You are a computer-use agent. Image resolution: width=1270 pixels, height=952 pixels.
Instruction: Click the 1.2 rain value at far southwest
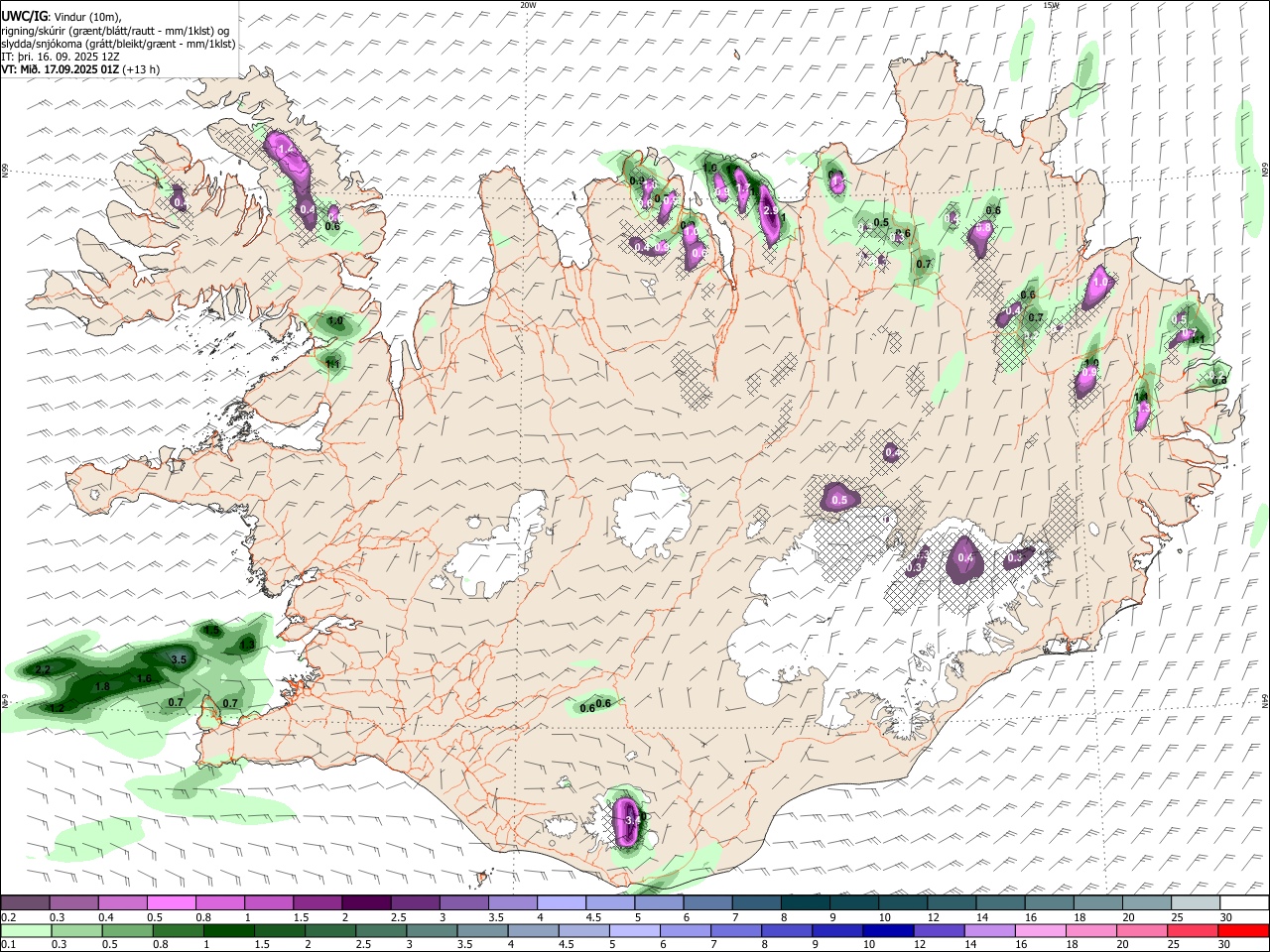[57, 708]
